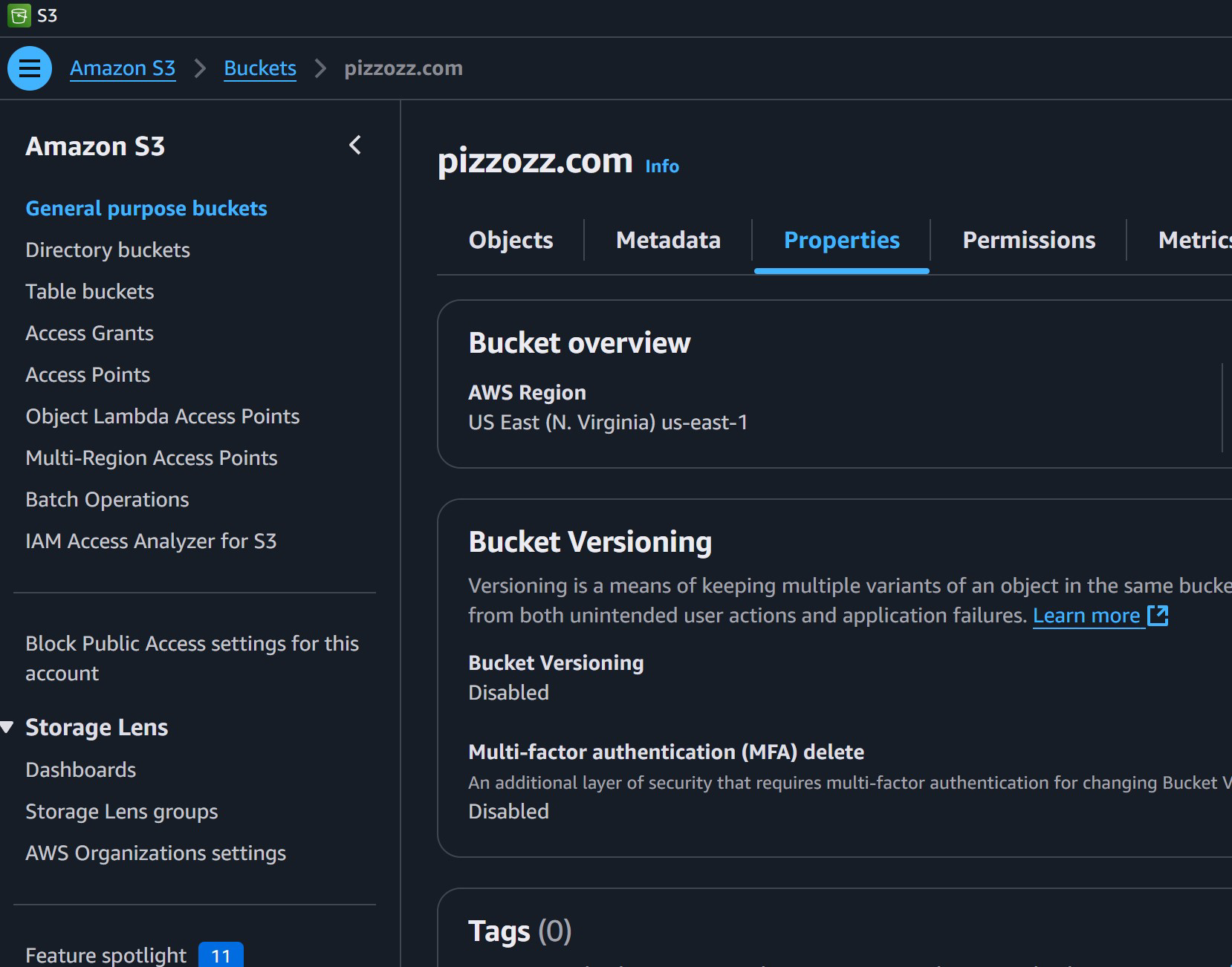This screenshot has height=967, width=1232.
Task: Navigate to Buckets breadcrumb link
Action: pyautogui.click(x=260, y=68)
